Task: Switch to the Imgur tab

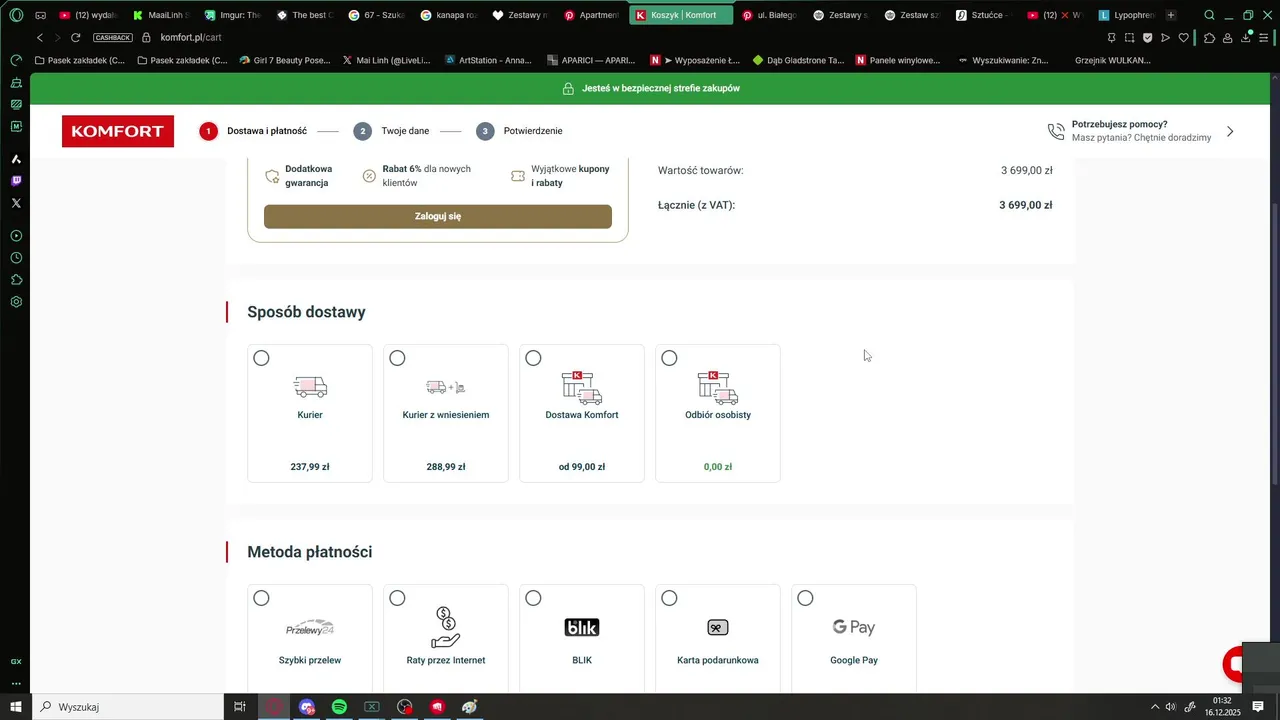Action: click(x=232, y=15)
